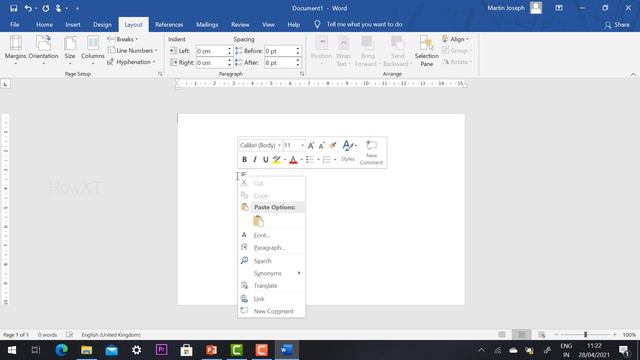Open the Selection Pane
This screenshot has width=640, height=360.
pos(427,51)
